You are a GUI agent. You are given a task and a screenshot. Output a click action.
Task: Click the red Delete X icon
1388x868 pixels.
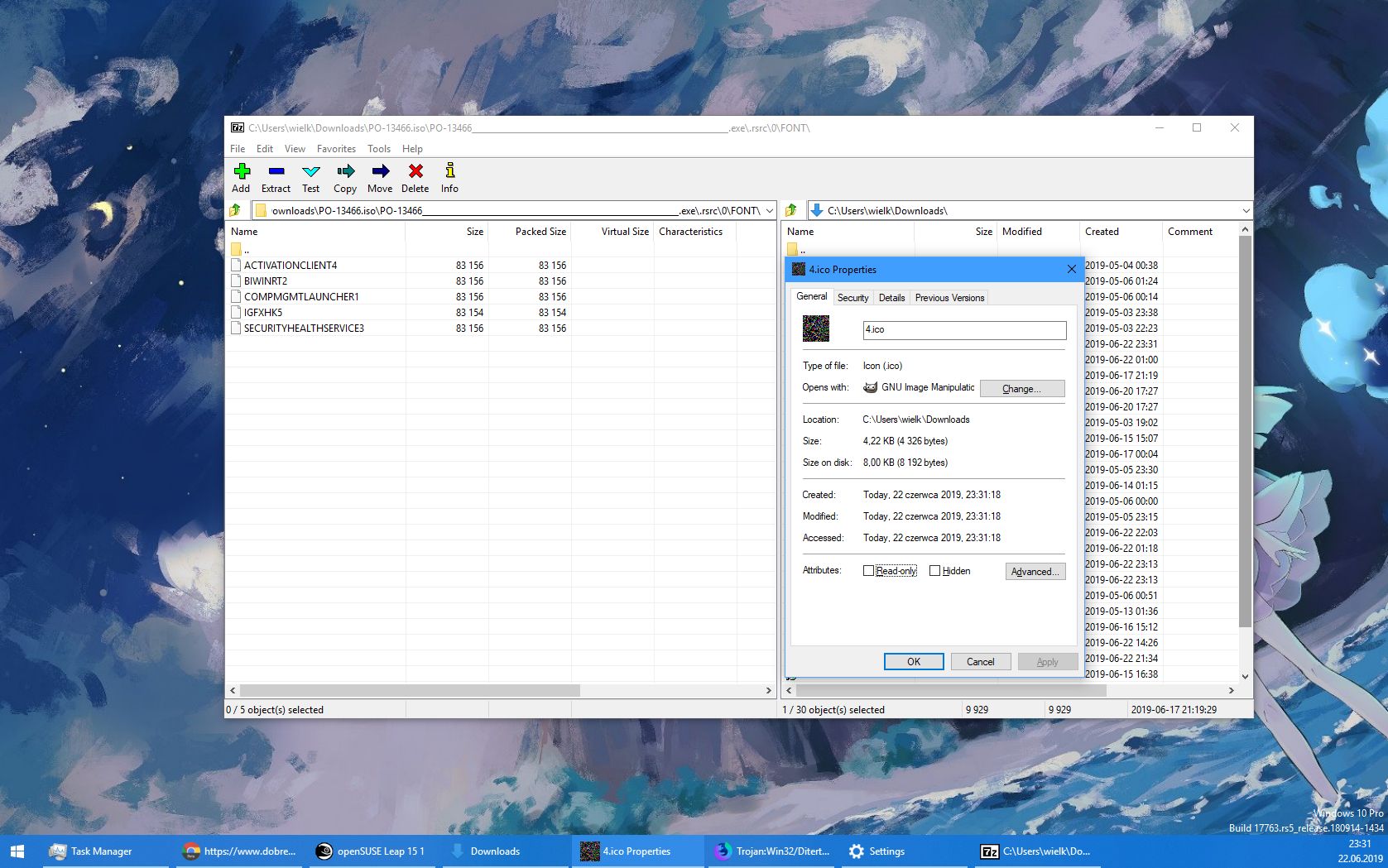point(415,171)
